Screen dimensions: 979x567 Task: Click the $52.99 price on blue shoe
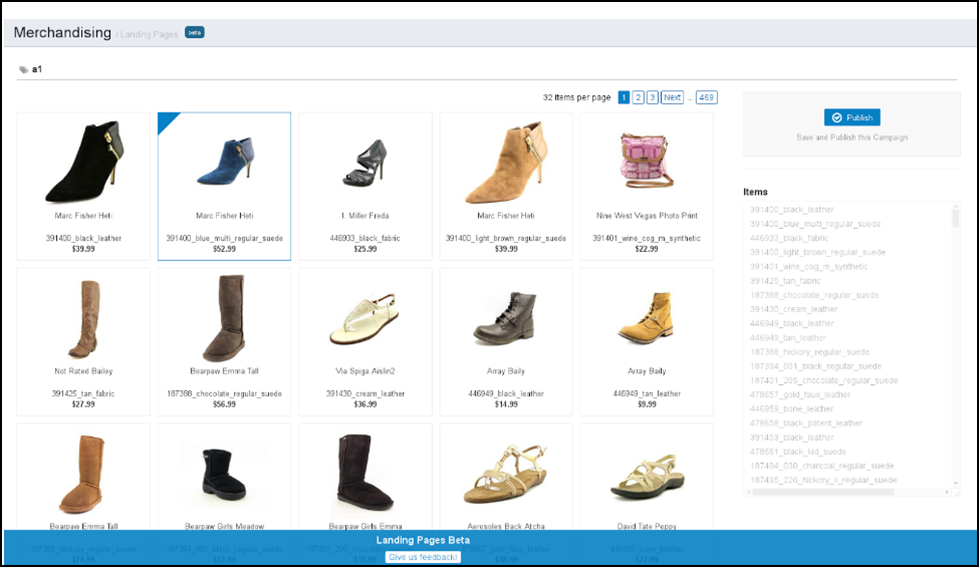point(224,249)
